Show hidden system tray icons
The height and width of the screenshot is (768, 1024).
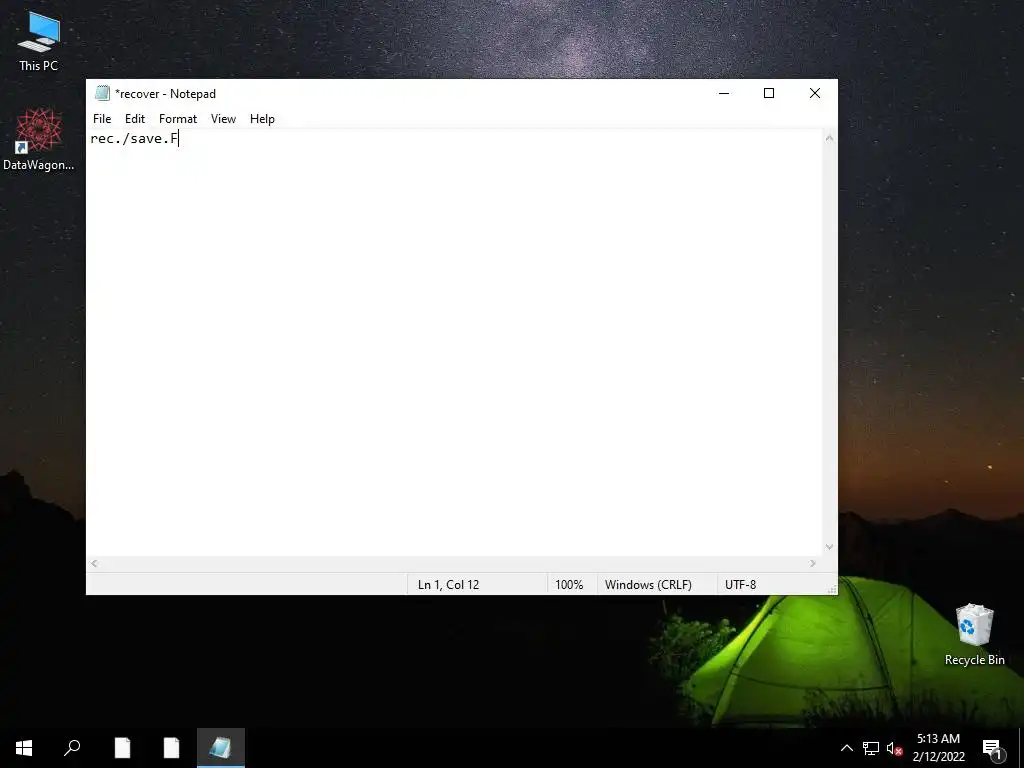[x=846, y=748]
